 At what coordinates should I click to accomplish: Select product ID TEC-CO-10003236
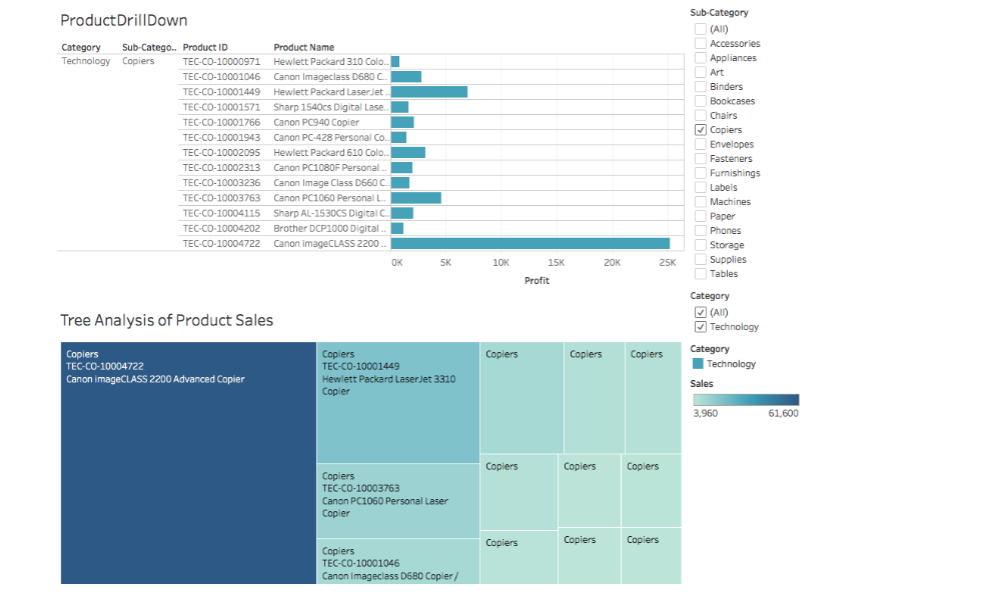221,183
